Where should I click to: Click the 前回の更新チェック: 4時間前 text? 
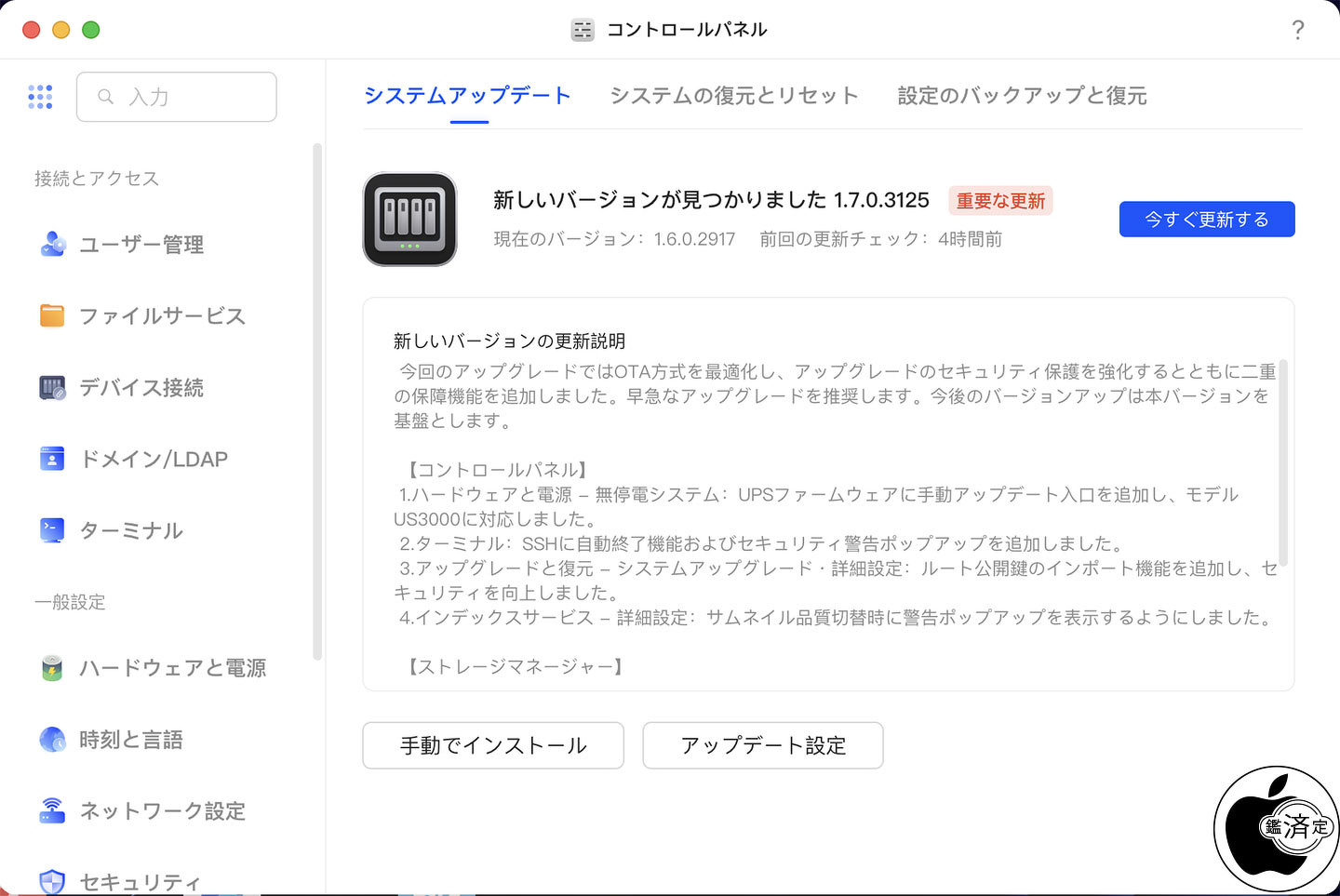click(881, 239)
